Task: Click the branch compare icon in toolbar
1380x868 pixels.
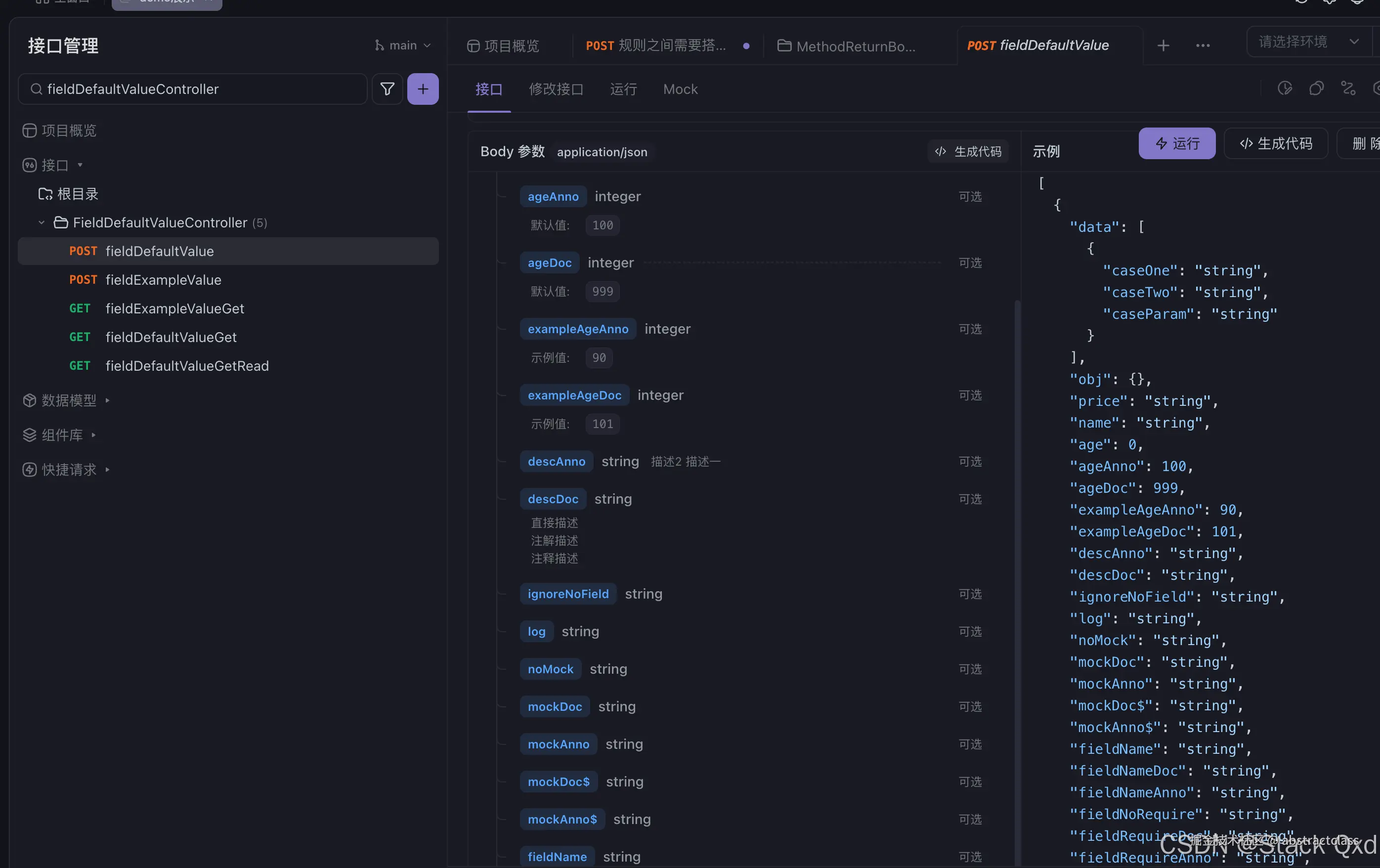Action: [x=1348, y=88]
